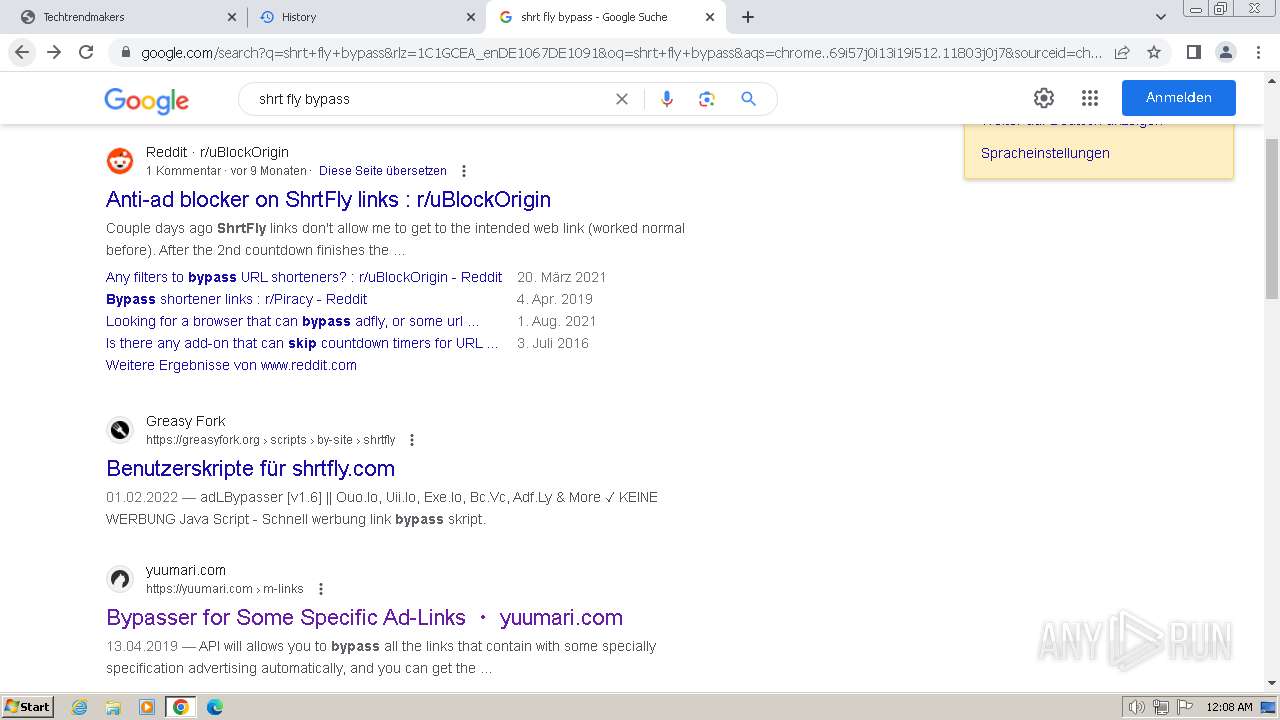The height and width of the screenshot is (720, 1280).
Task: Expand the tab search dropdown
Action: tap(1160, 17)
